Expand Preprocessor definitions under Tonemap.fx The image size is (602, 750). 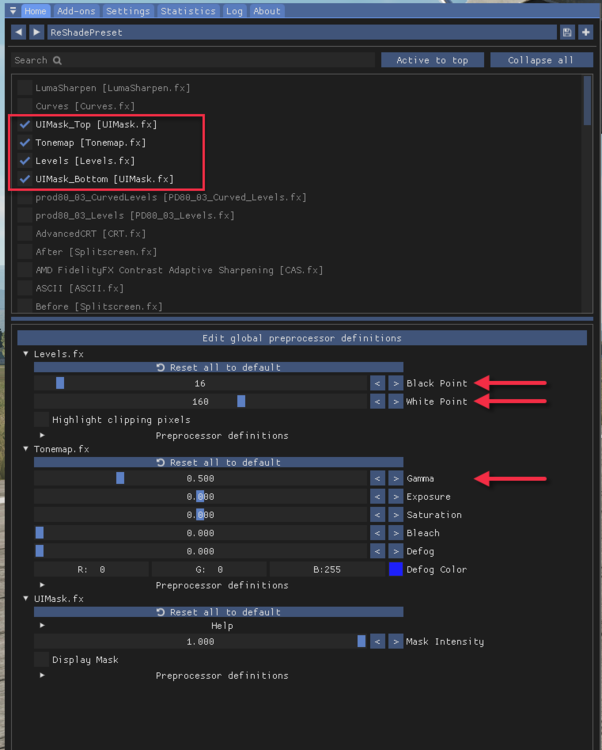pyautogui.click(x=42, y=585)
